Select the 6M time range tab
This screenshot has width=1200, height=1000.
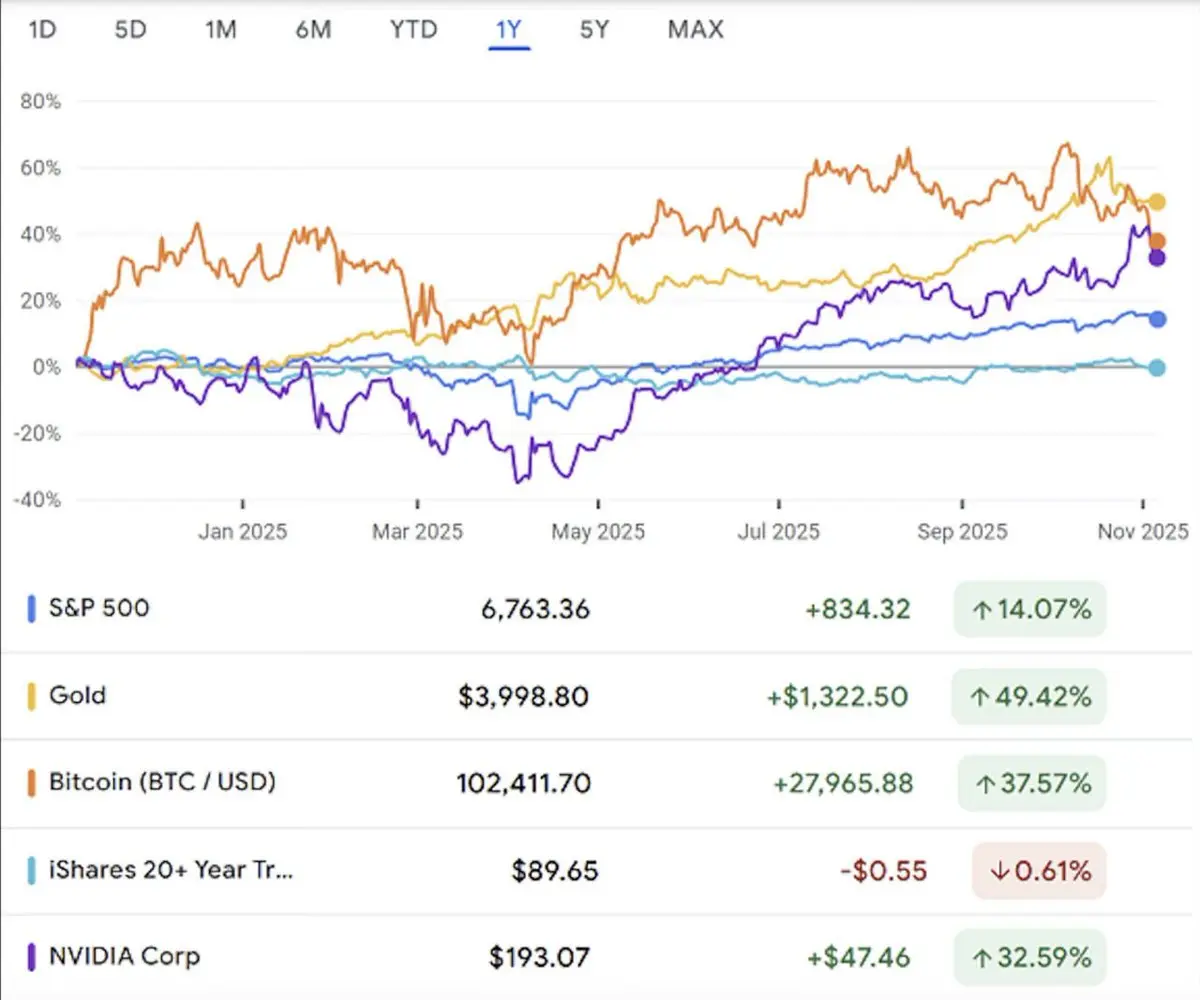pos(312,30)
